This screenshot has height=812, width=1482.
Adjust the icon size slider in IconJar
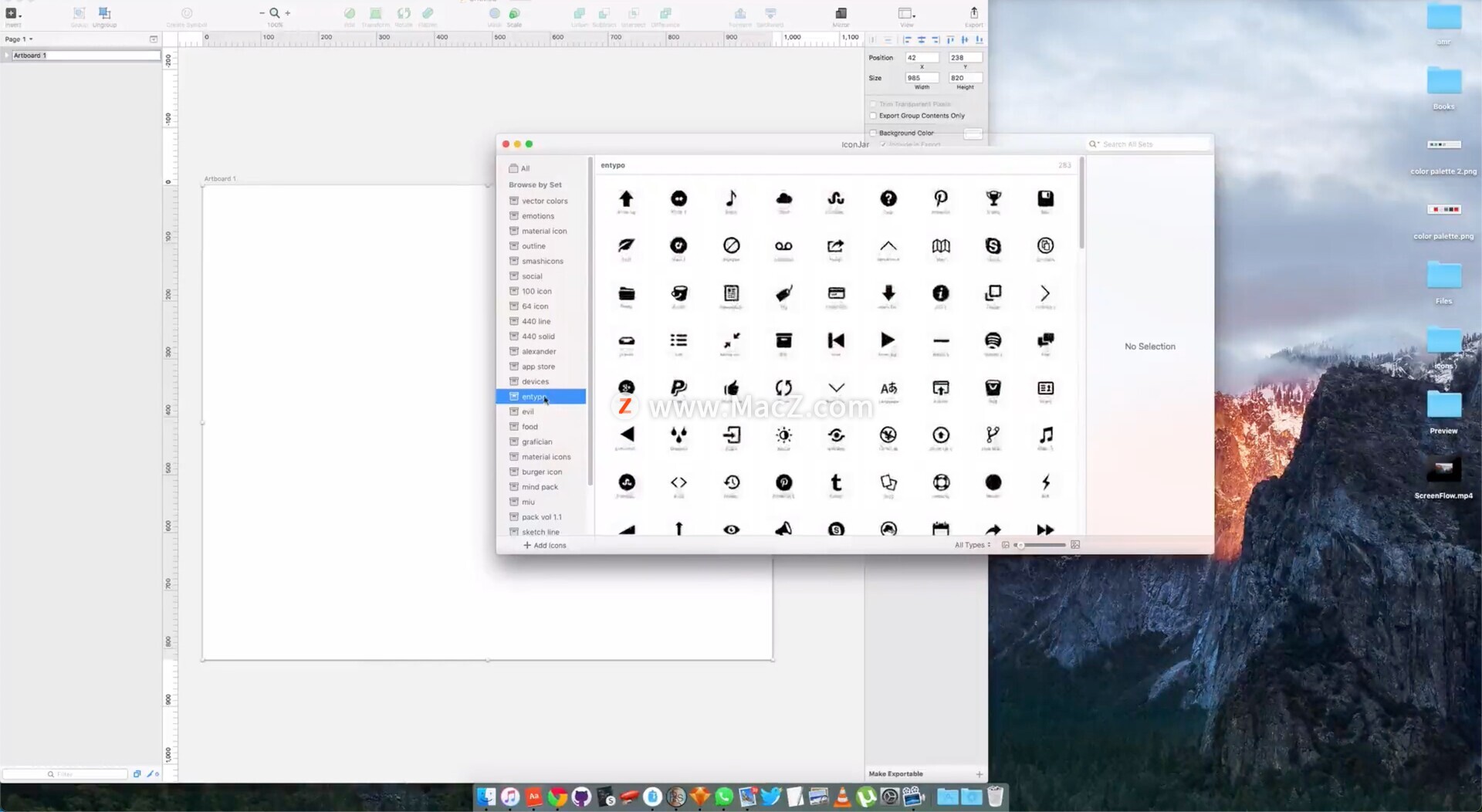tap(1040, 545)
